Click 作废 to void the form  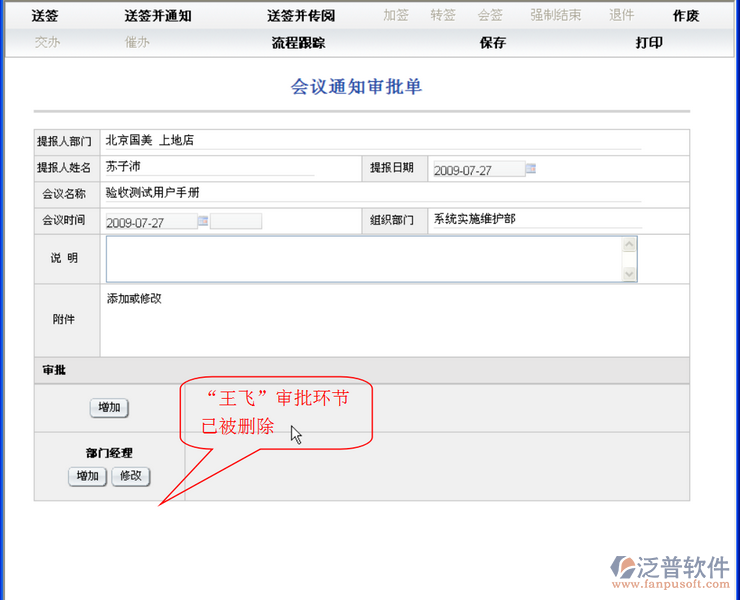tap(686, 16)
